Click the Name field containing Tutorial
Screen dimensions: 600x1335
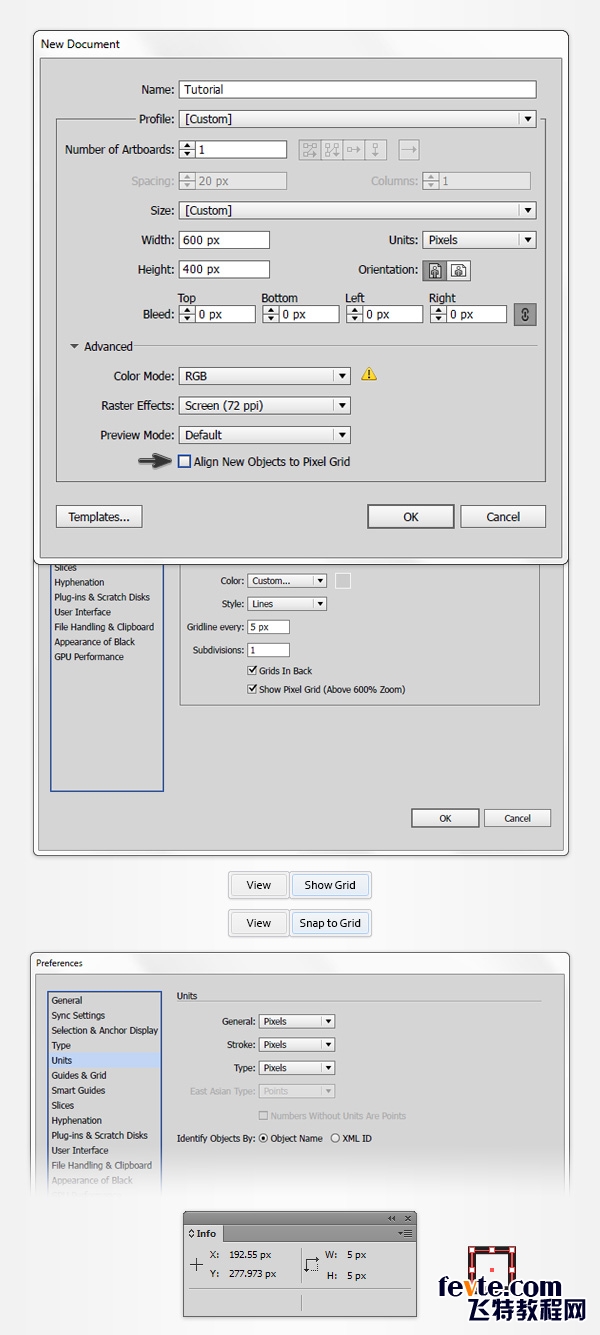click(358, 90)
